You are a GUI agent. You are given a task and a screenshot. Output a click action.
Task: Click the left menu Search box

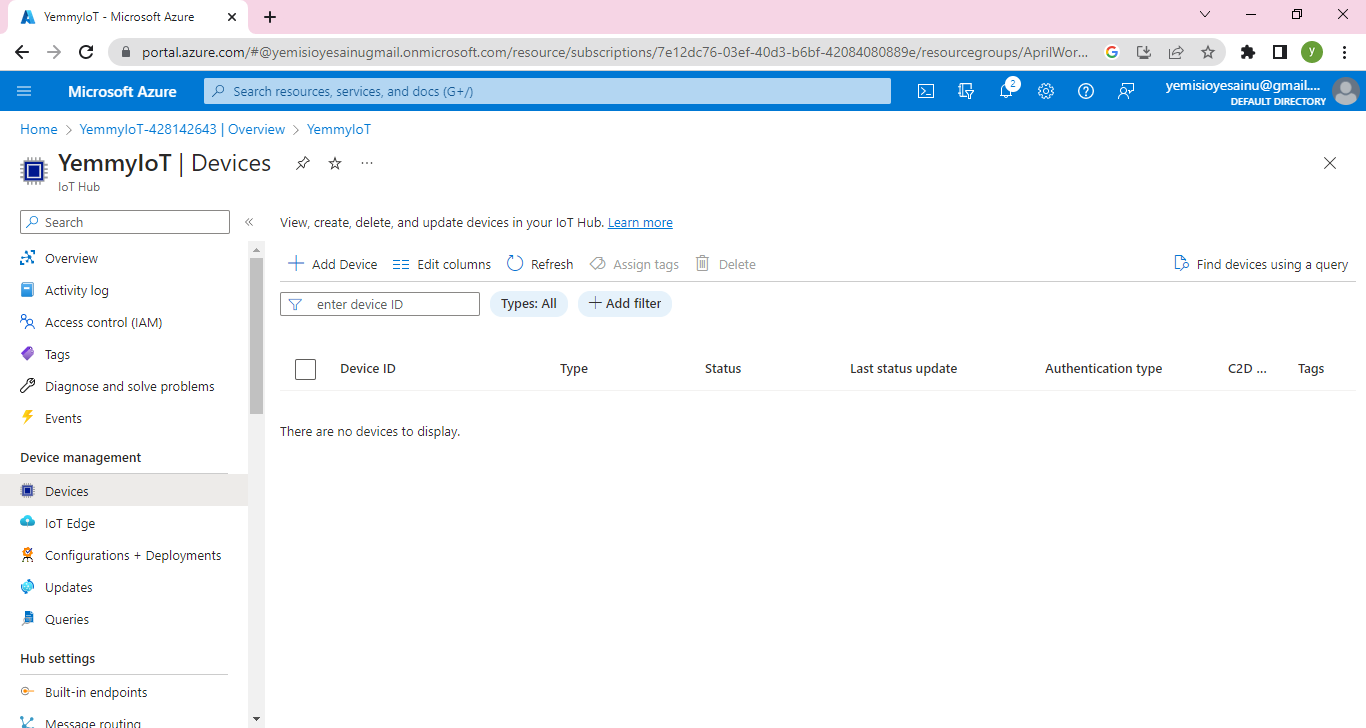[x=125, y=222]
